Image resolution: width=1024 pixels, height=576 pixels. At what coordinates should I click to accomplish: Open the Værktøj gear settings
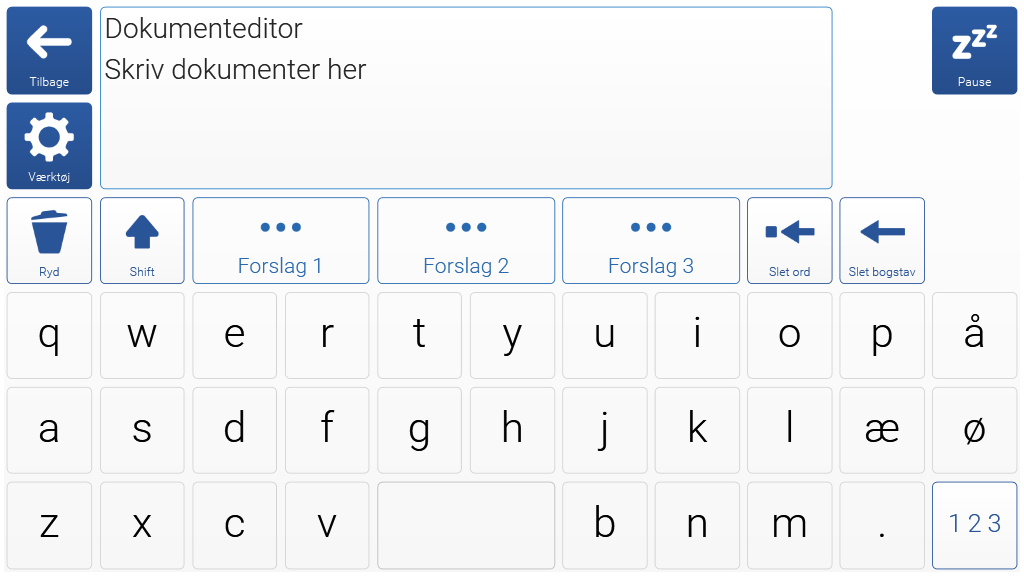(49, 146)
